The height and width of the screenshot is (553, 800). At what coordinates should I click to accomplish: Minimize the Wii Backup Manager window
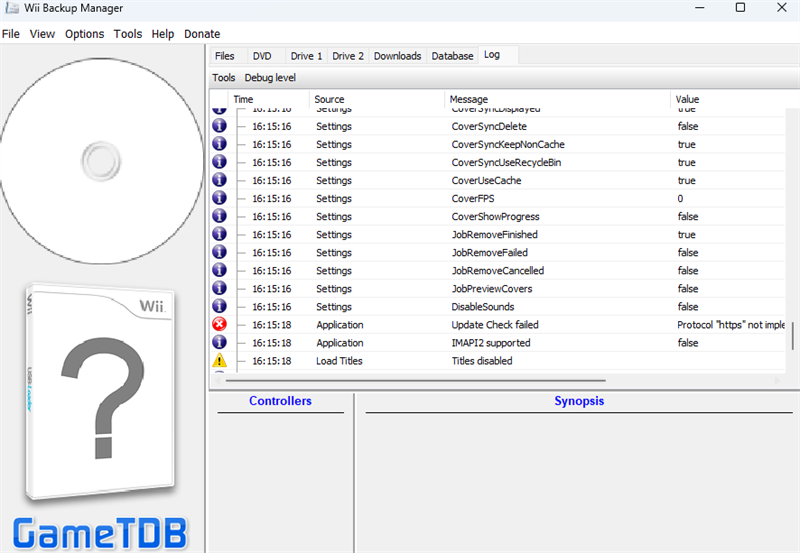pos(699,8)
